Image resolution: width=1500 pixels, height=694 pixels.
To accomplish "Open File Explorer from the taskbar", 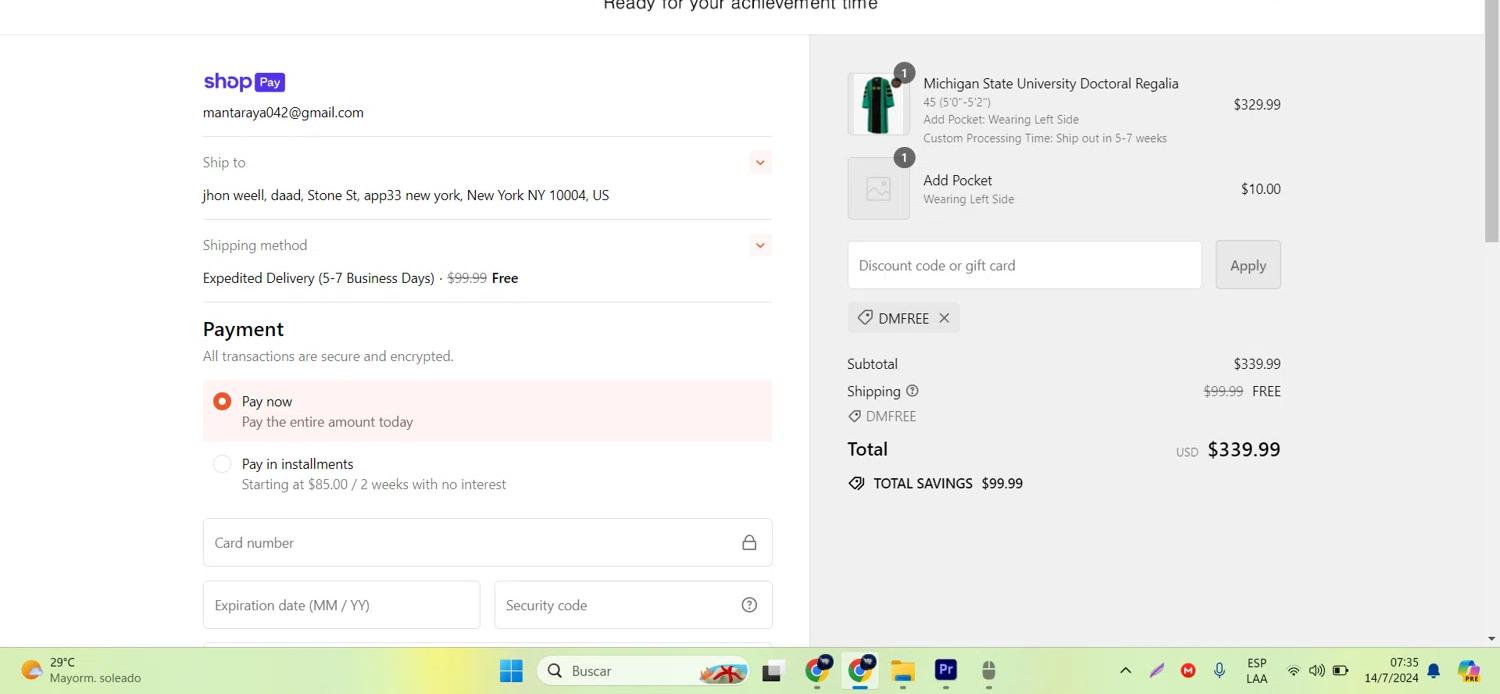I will [903, 671].
